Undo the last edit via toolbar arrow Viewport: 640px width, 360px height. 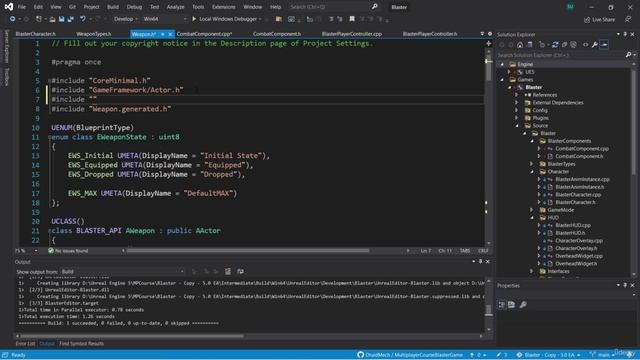click(x=83, y=19)
